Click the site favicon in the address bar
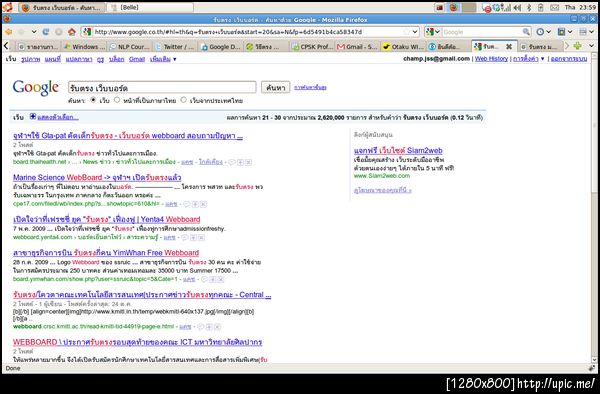The image size is (600, 394). pyautogui.click(x=87, y=32)
